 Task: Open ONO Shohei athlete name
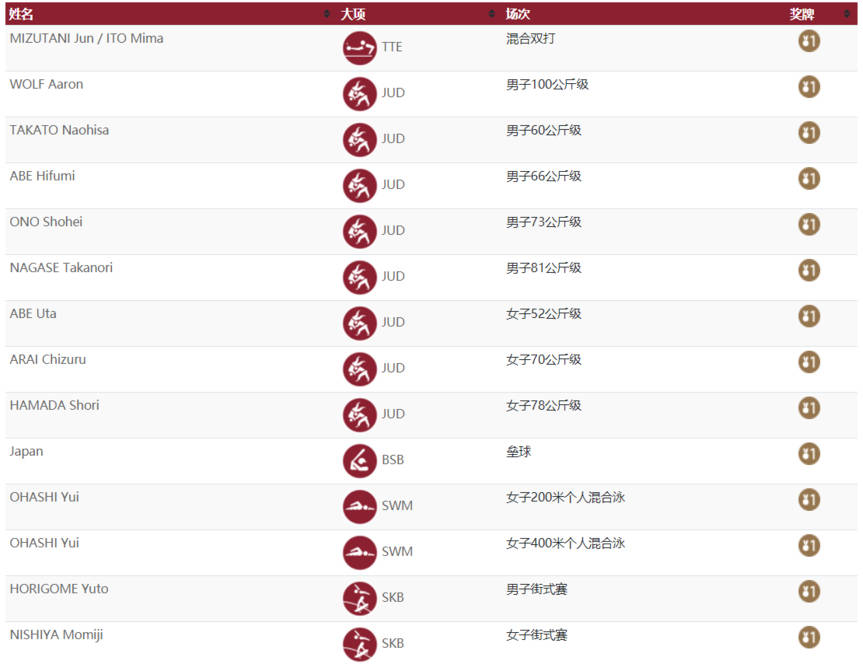pos(46,222)
